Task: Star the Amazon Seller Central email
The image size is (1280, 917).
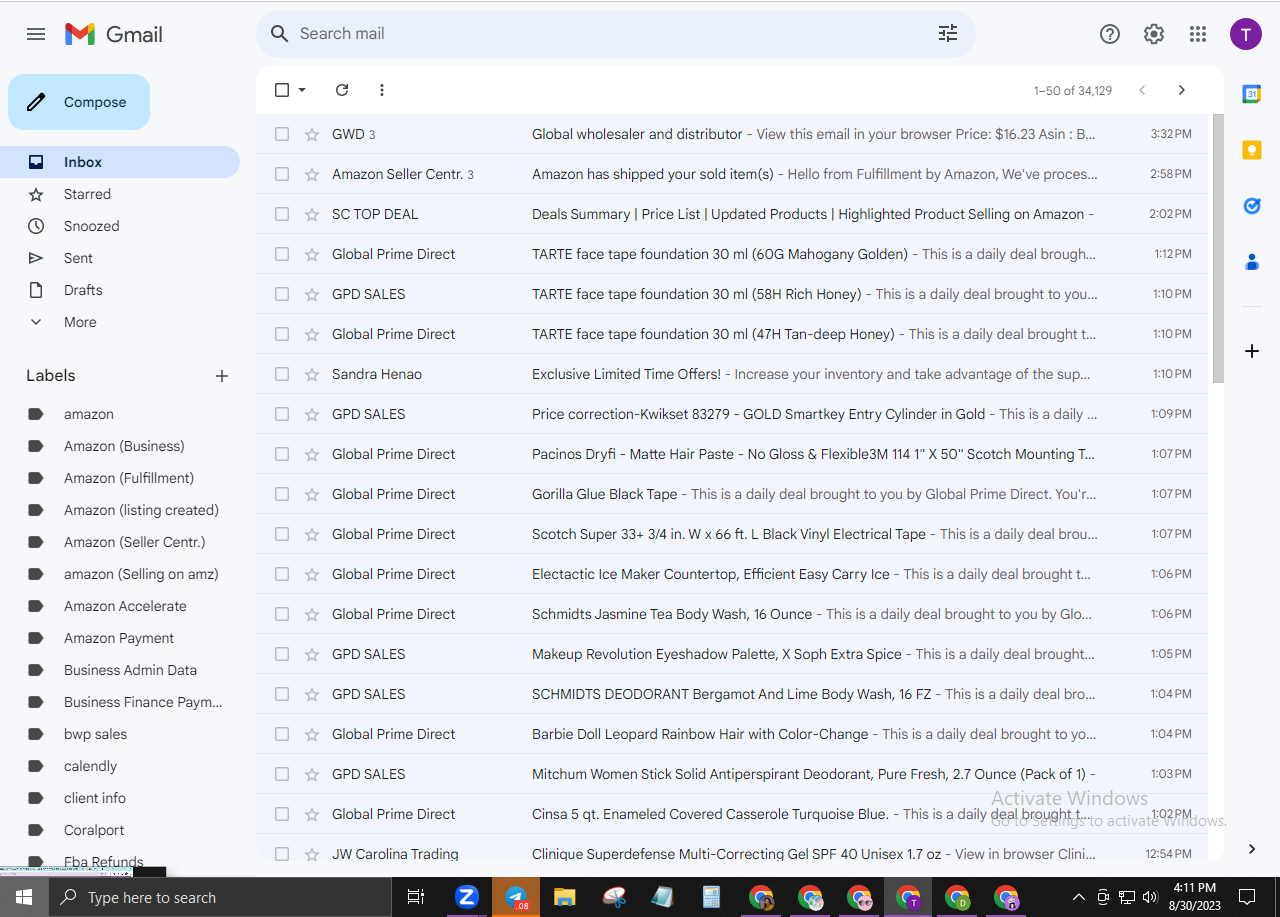Action: (312, 174)
